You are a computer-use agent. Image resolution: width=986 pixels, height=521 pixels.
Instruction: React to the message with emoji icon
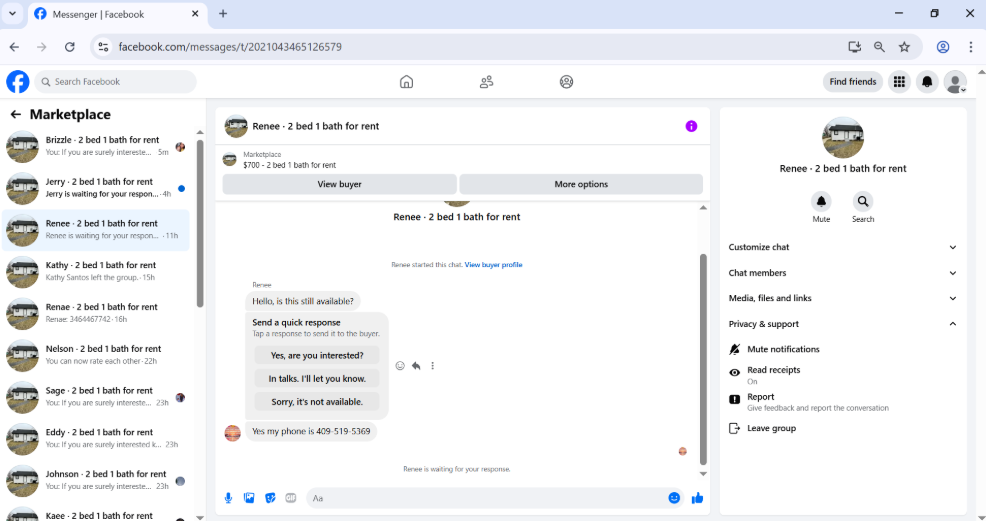click(x=400, y=366)
